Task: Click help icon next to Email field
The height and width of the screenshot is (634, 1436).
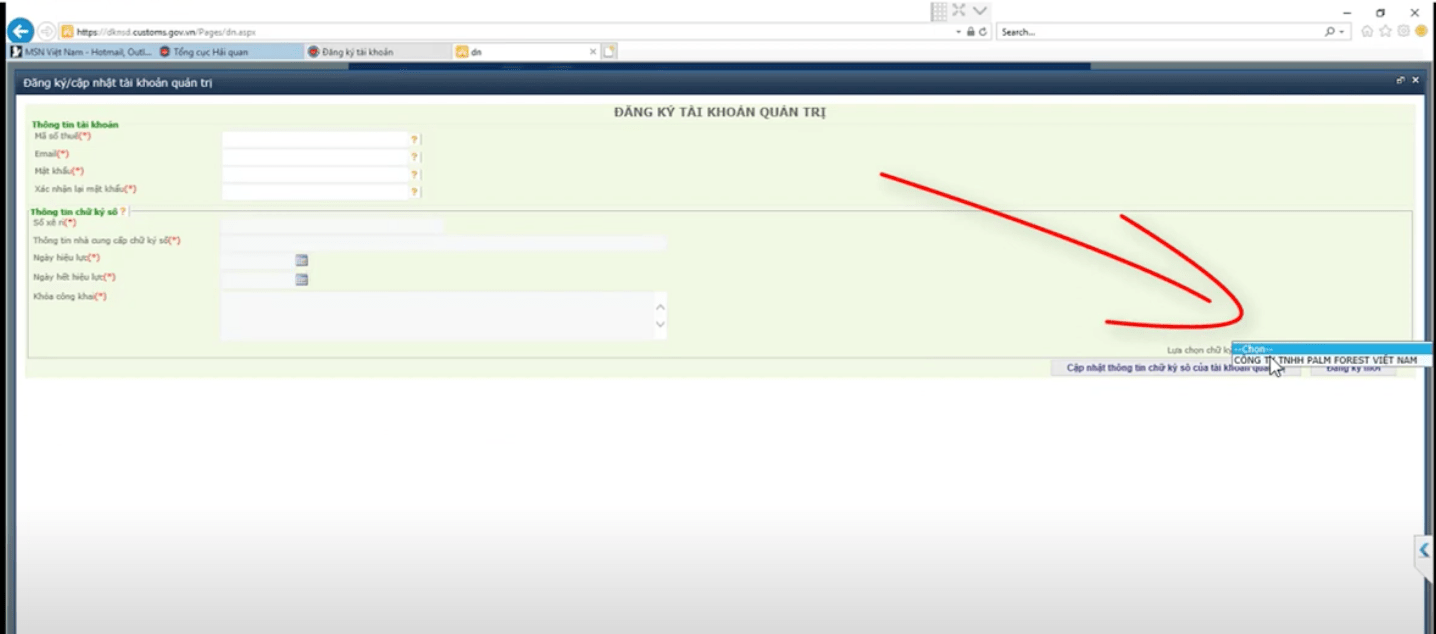Action: 413,157
